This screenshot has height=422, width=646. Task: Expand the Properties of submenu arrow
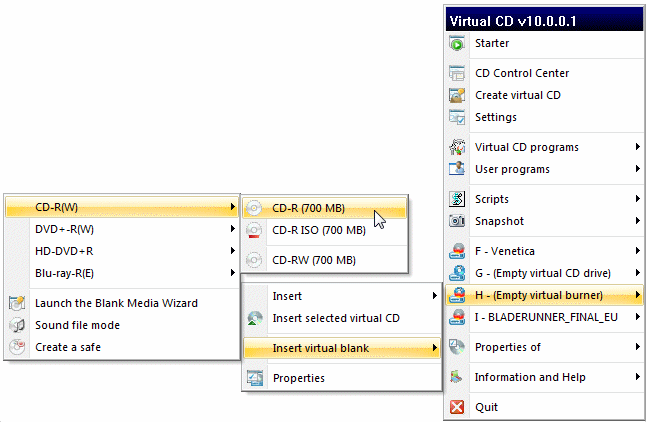click(x=637, y=347)
